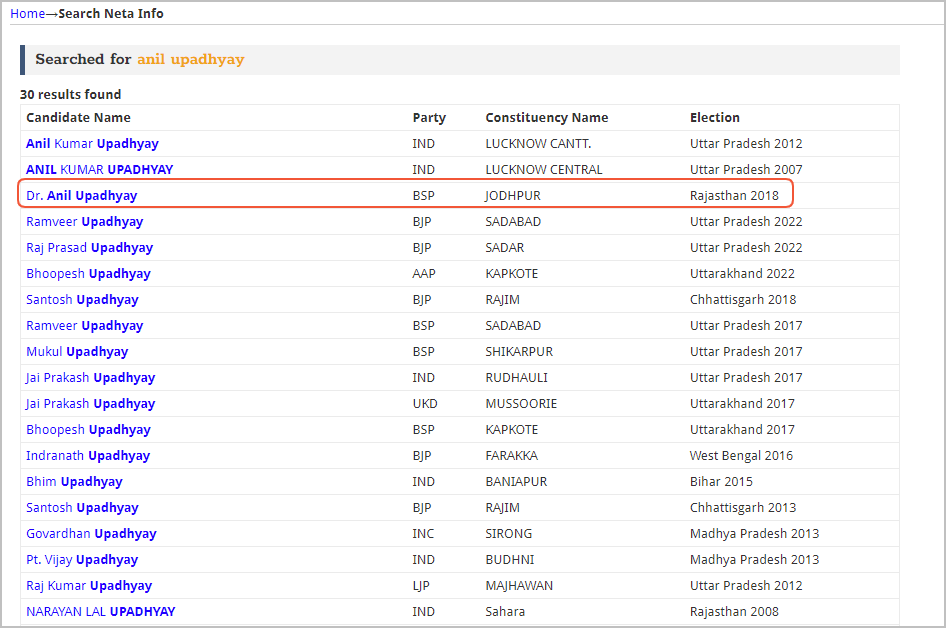946x628 pixels.
Task: Select the Sahara constituency cell
Action: click(505, 611)
